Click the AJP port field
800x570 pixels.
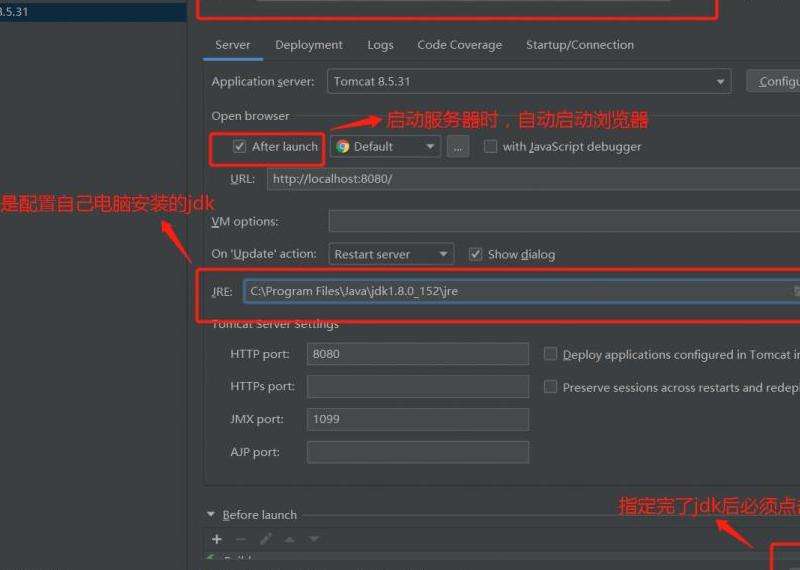[417, 452]
